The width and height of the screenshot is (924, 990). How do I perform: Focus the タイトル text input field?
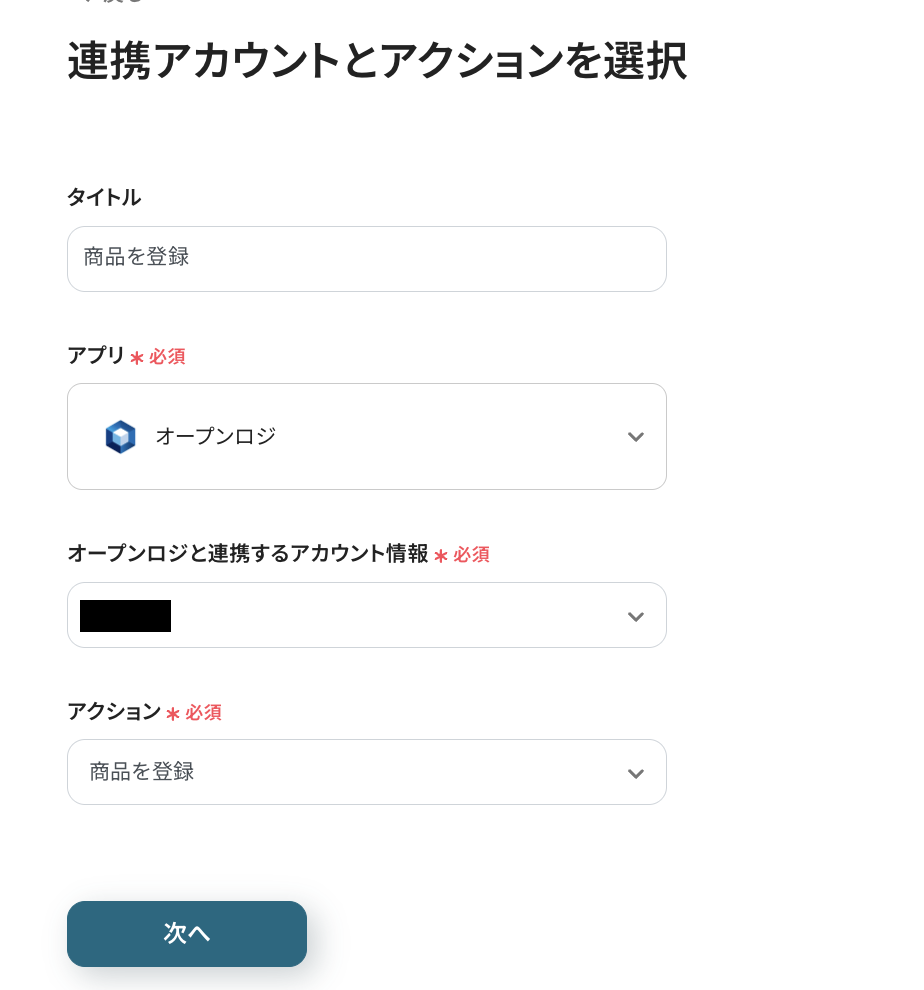pos(366,259)
